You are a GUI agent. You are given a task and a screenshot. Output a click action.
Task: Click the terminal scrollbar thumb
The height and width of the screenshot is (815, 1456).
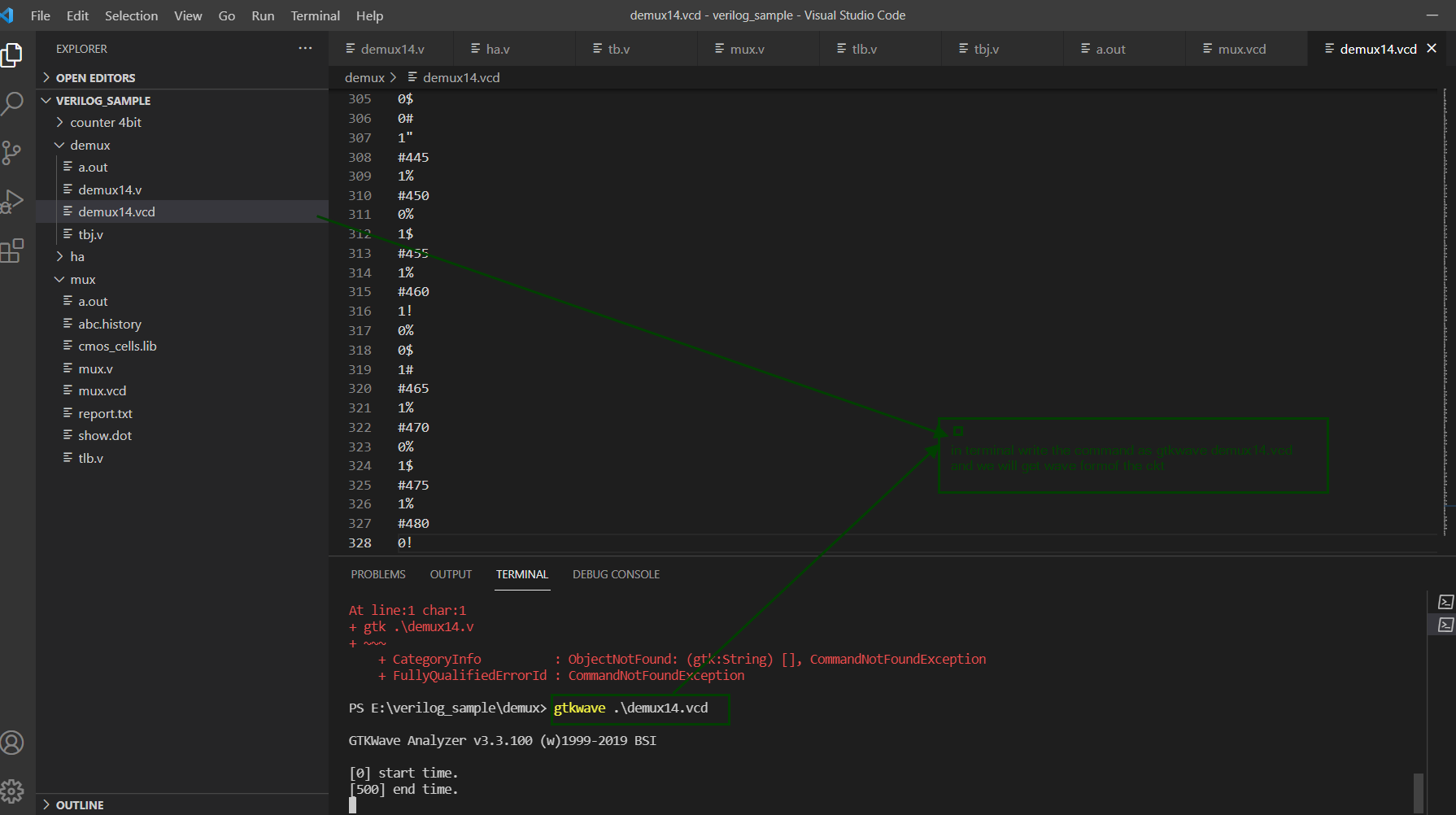pyautogui.click(x=1419, y=792)
